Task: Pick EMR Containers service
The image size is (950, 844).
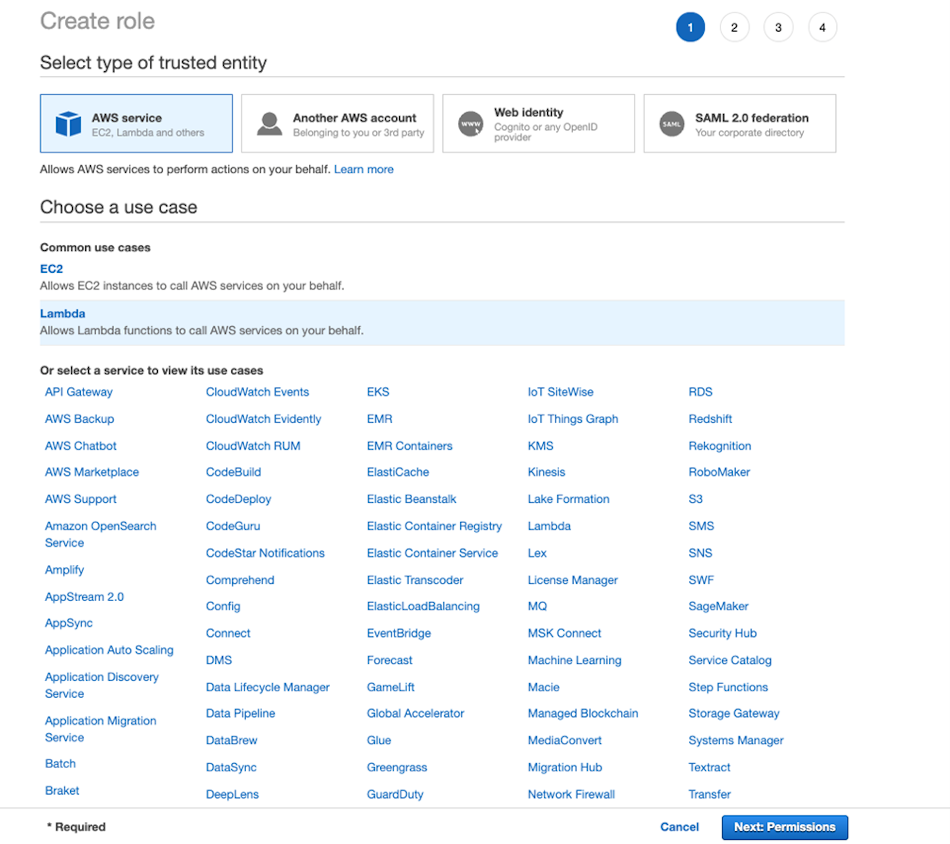Action: [410, 446]
